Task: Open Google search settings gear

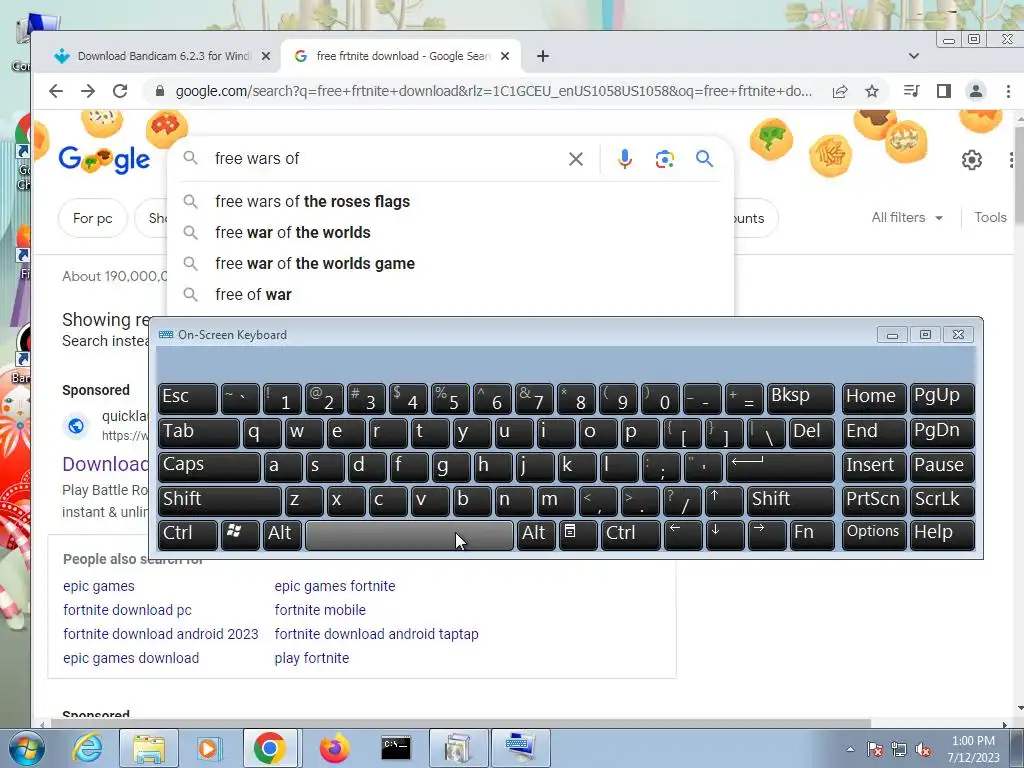Action: point(972,160)
